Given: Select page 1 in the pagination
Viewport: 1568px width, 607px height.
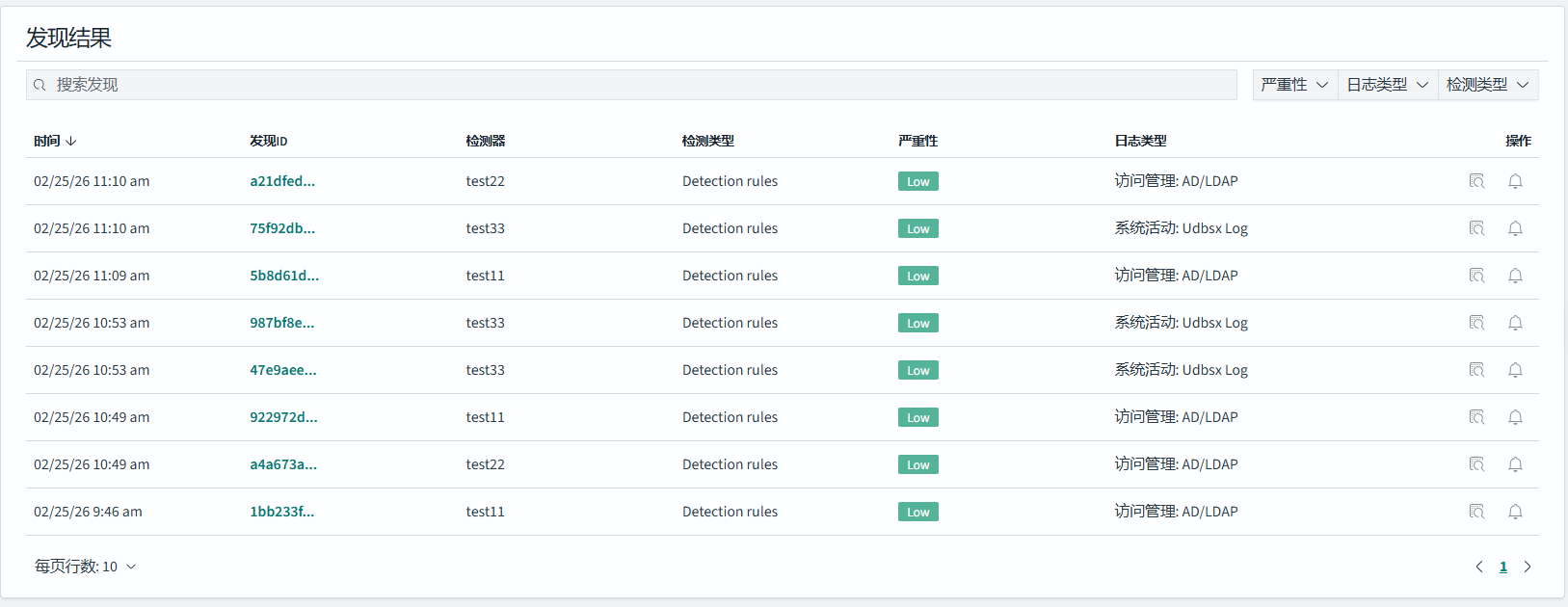Looking at the screenshot, I should [1503, 567].
